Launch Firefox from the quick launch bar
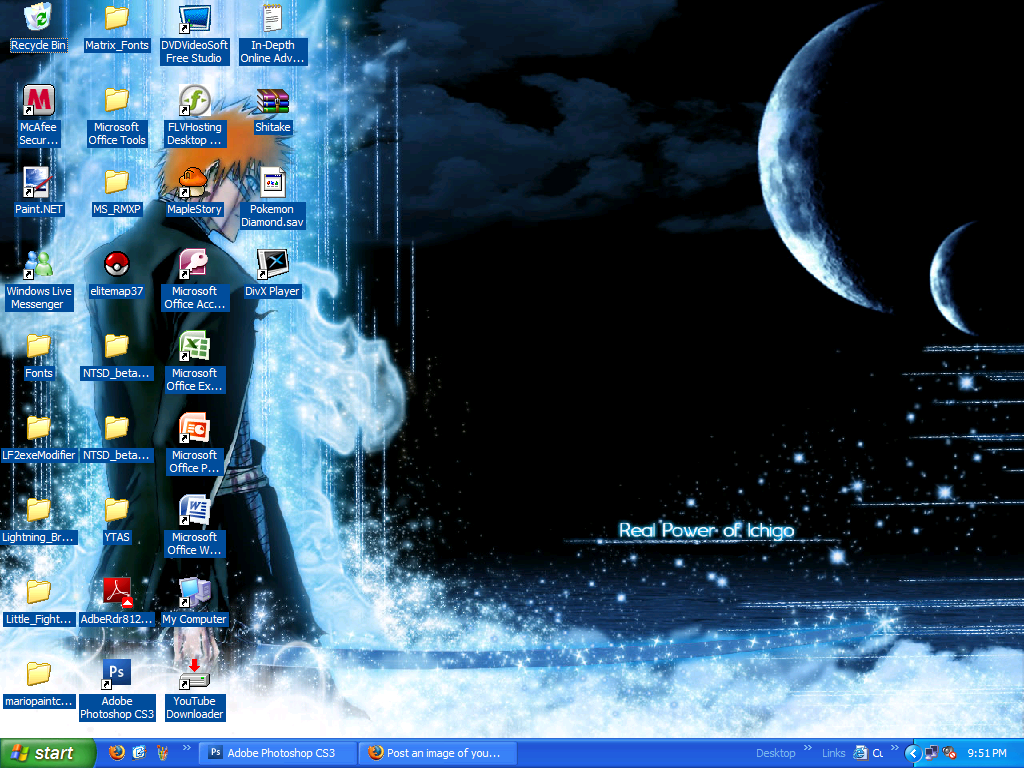 coord(116,752)
